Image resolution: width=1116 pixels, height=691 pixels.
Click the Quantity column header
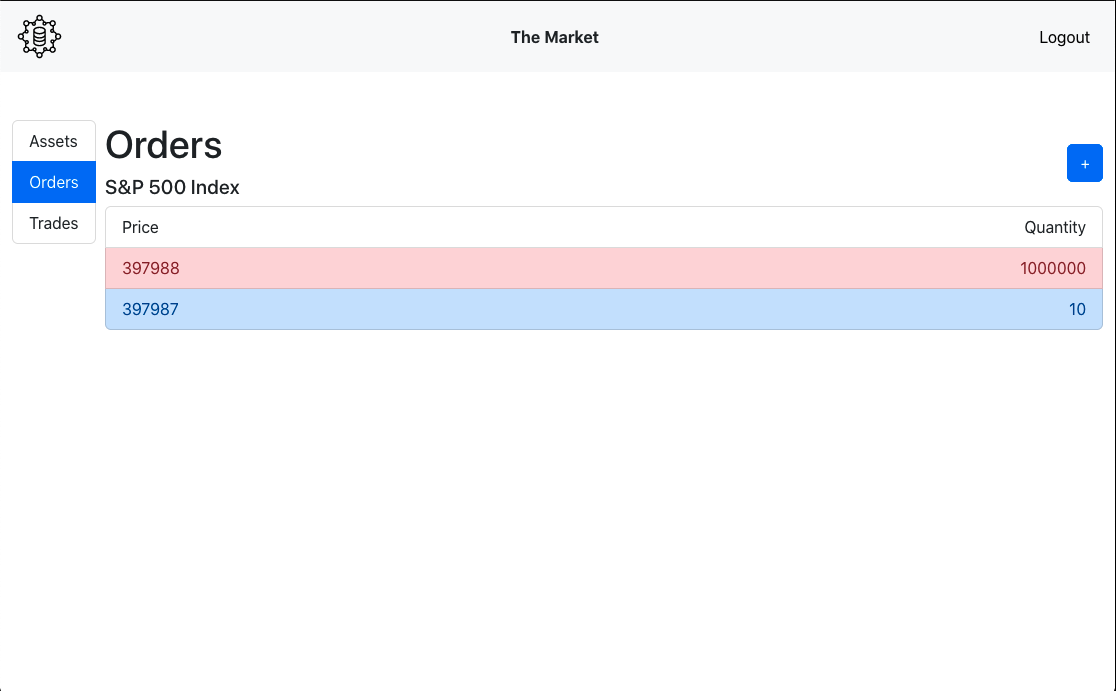(x=1055, y=227)
